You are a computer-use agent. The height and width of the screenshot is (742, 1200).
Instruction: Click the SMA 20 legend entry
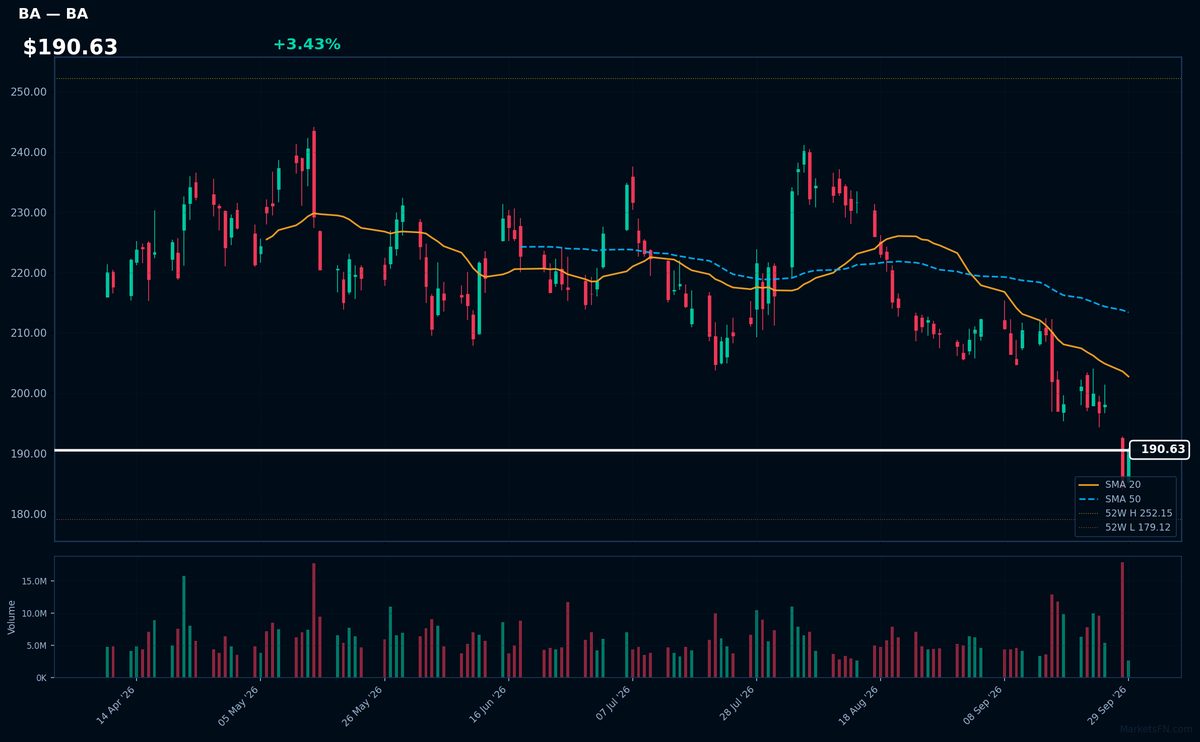(x=1111, y=484)
